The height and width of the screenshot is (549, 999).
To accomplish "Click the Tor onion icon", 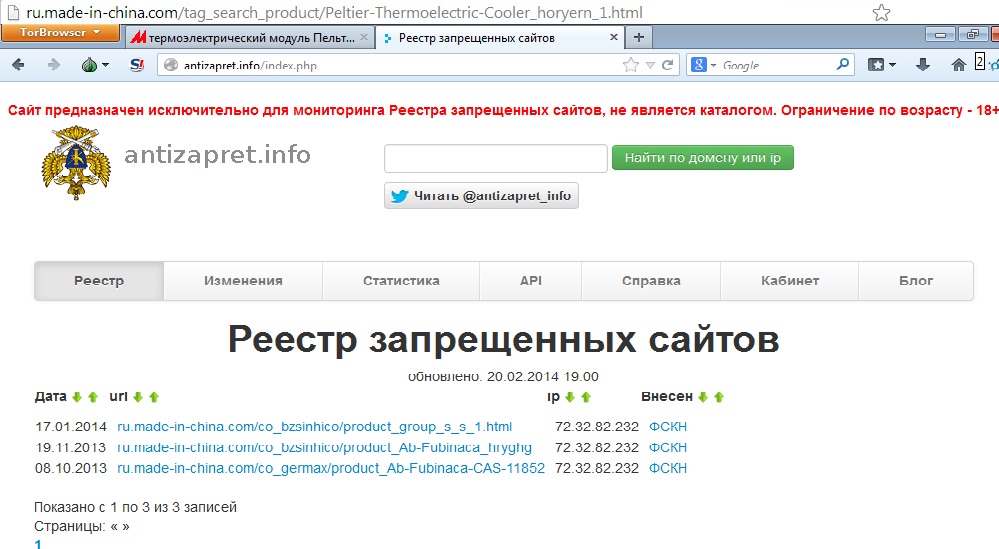I will pyautogui.click(x=89, y=65).
